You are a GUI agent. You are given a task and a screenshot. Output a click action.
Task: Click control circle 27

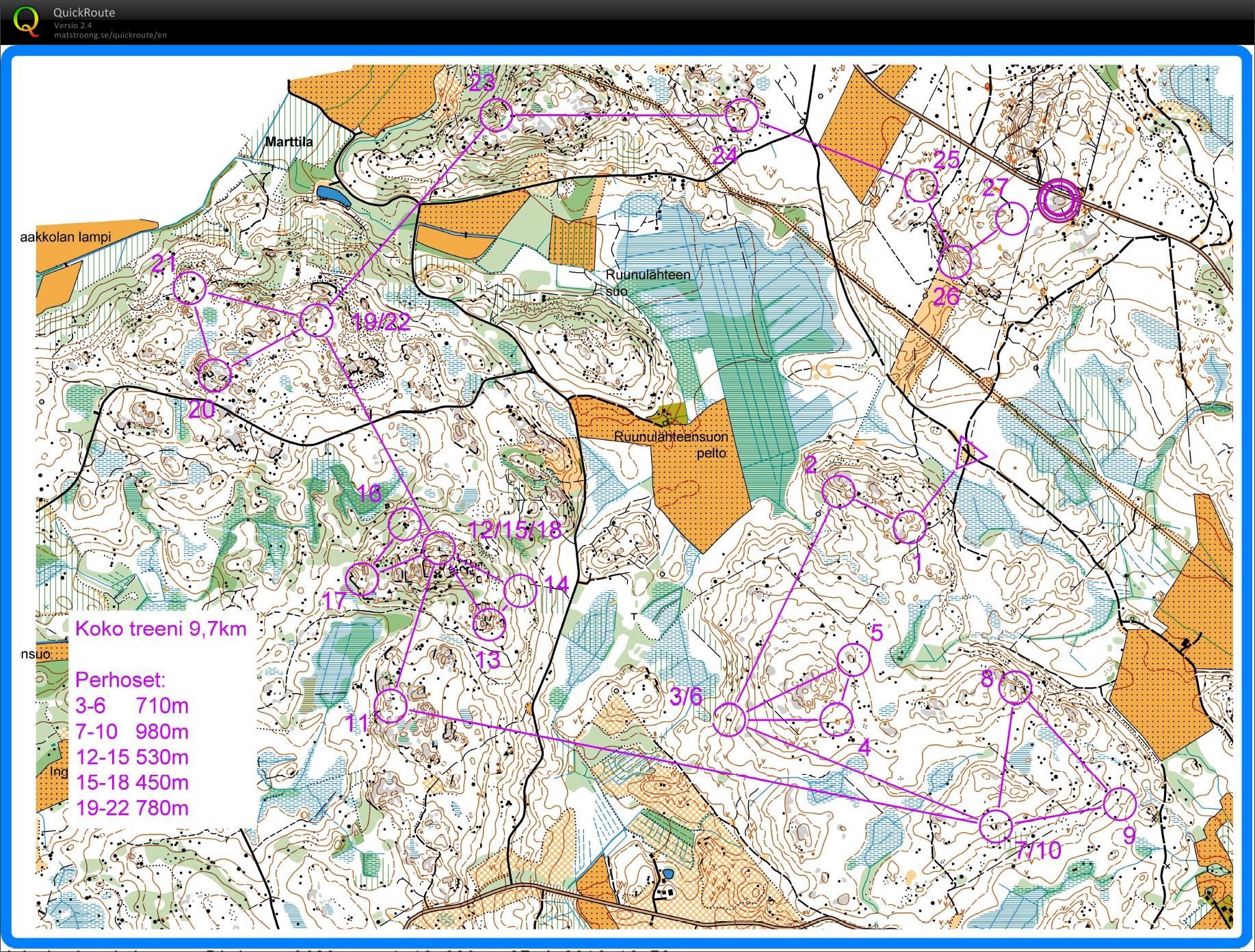[x=1012, y=219]
